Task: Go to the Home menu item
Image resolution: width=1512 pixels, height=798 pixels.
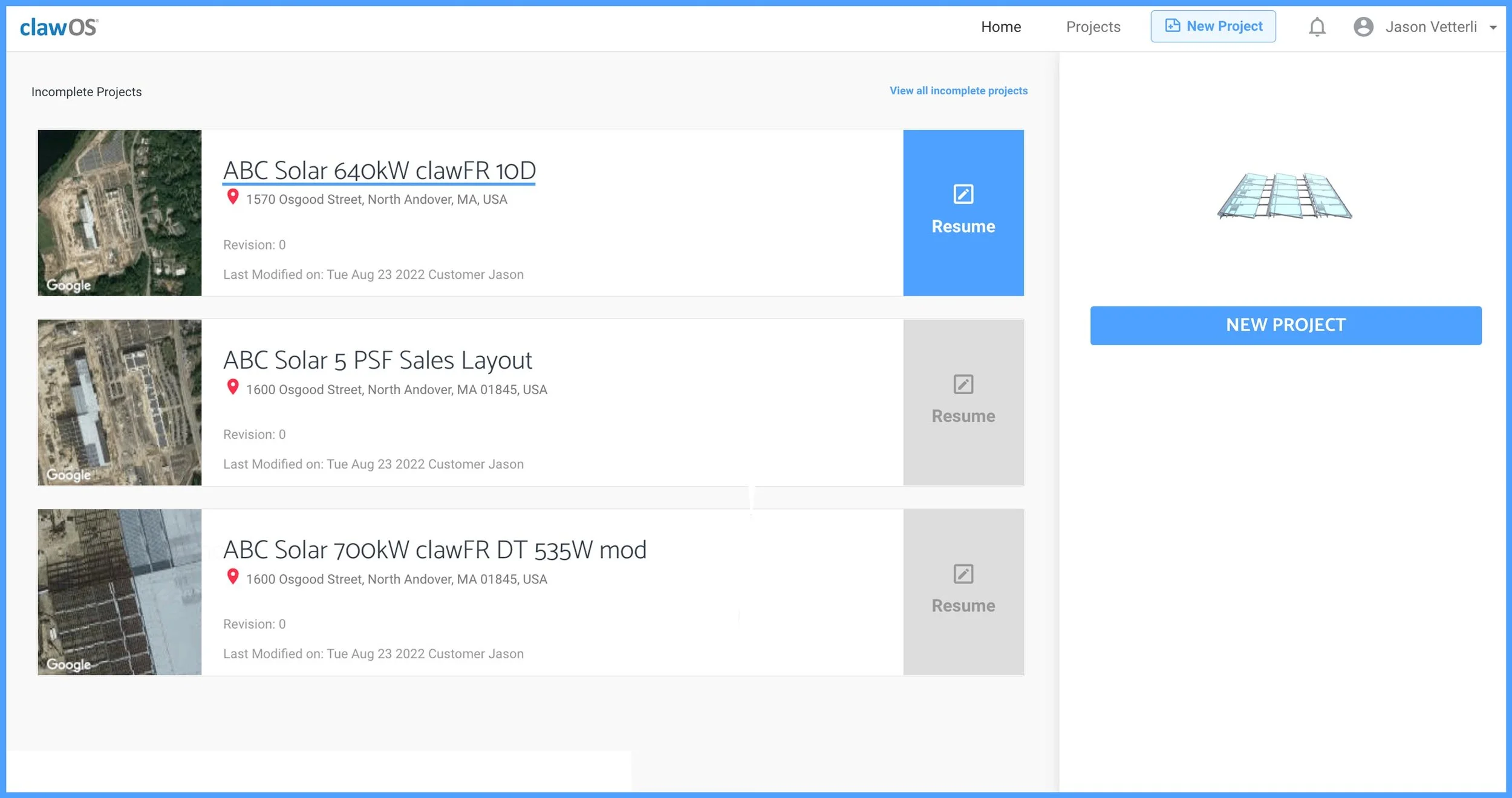Action: point(1001,27)
